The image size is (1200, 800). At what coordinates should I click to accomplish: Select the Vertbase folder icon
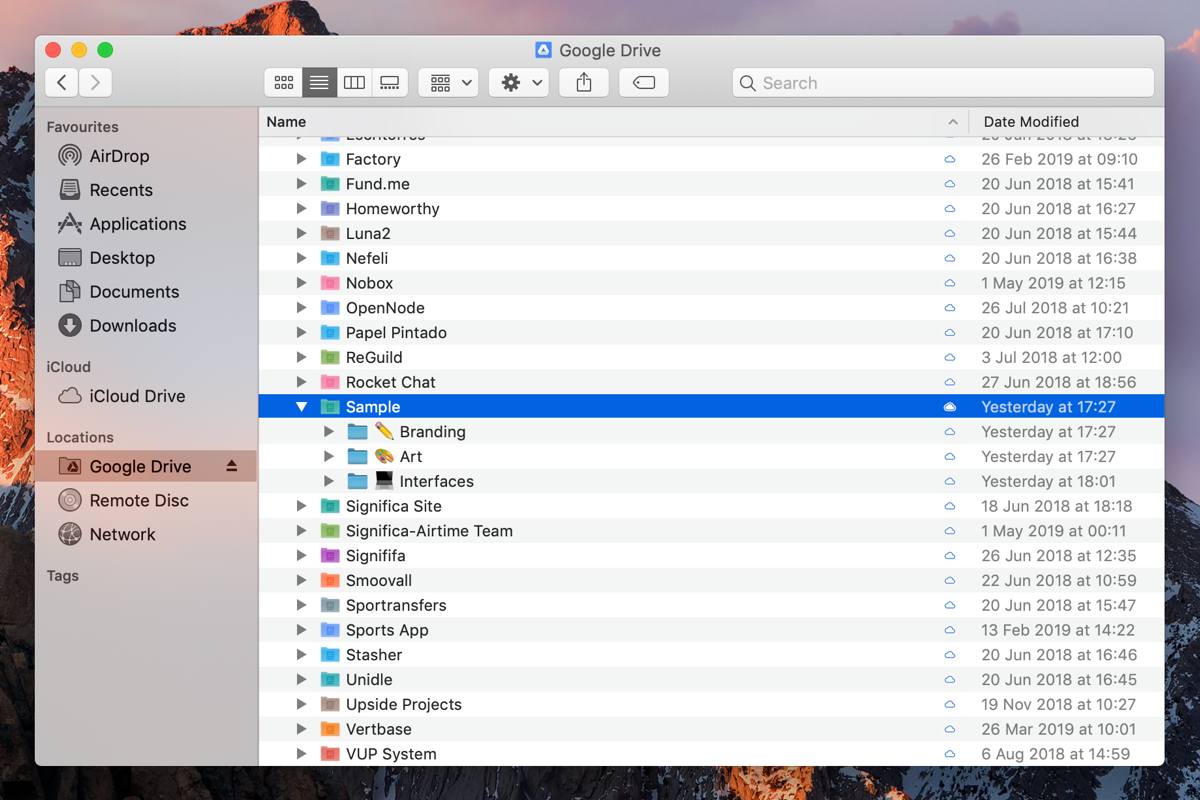click(330, 729)
